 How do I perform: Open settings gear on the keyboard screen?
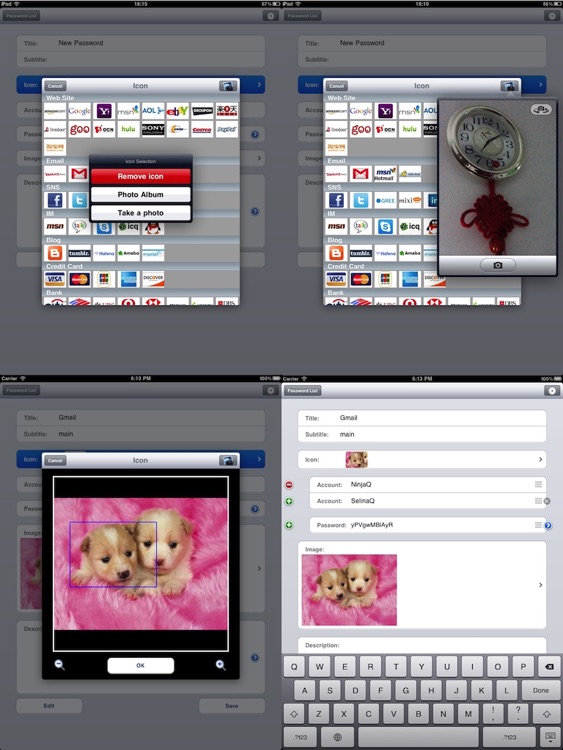(x=552, y=391)
